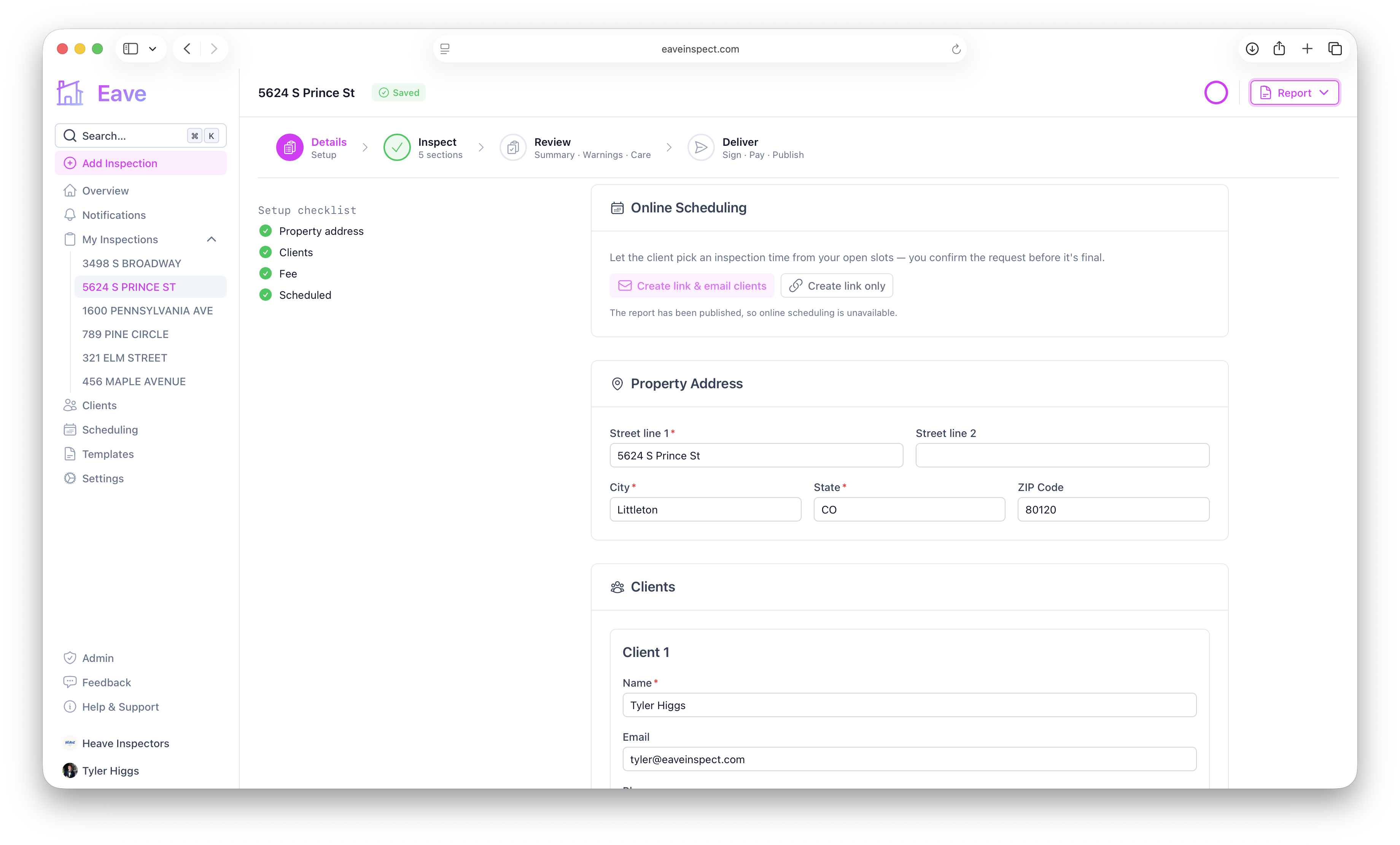Click Create link & email clients

[x=692, y=285]
